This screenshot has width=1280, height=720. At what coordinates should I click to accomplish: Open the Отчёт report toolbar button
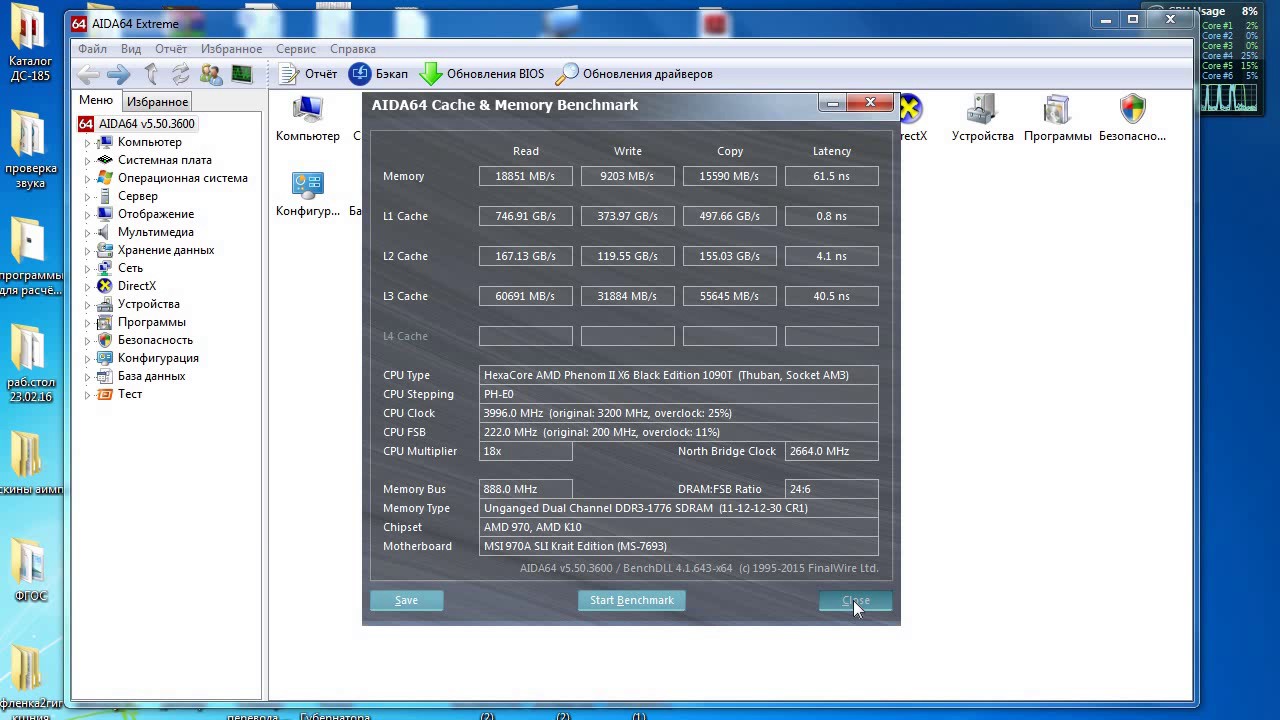coord(308,74)
